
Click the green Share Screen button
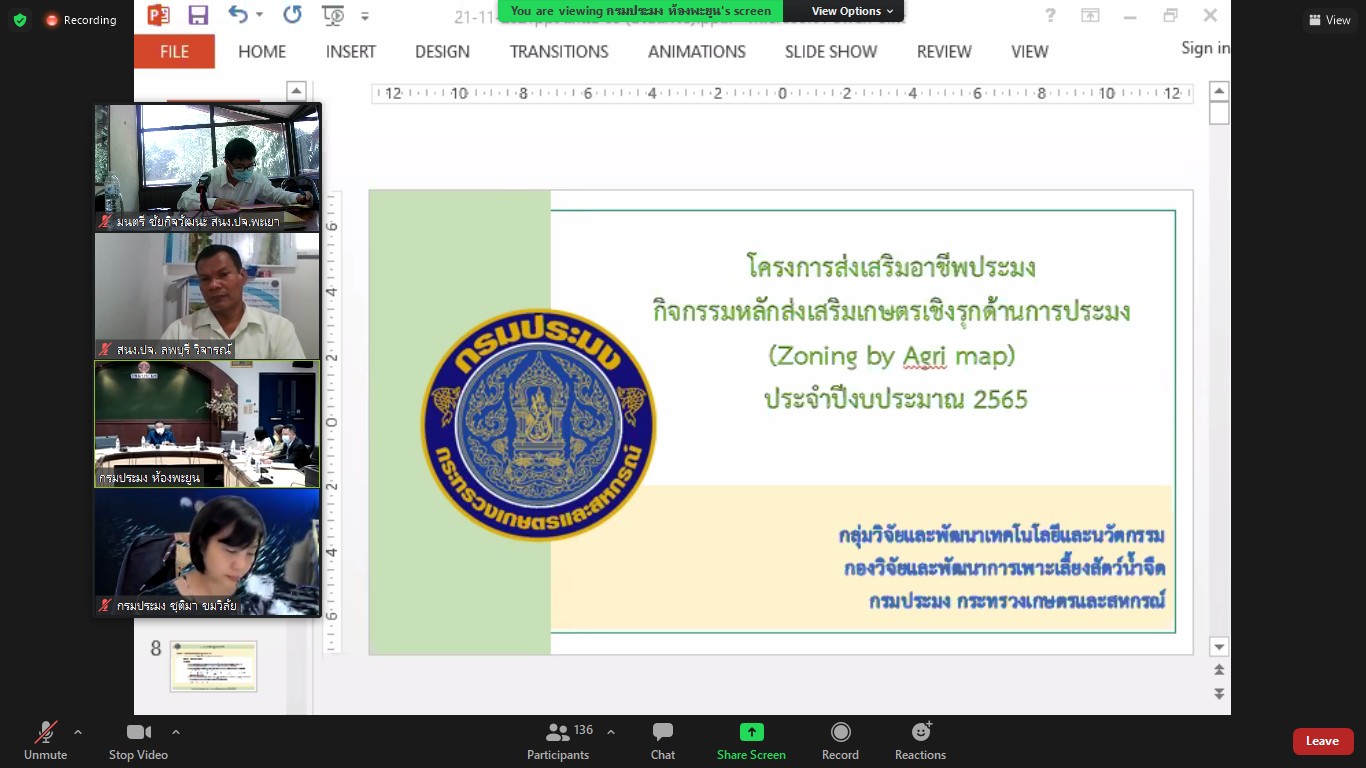pyautogui.click(x=751, y=740)
